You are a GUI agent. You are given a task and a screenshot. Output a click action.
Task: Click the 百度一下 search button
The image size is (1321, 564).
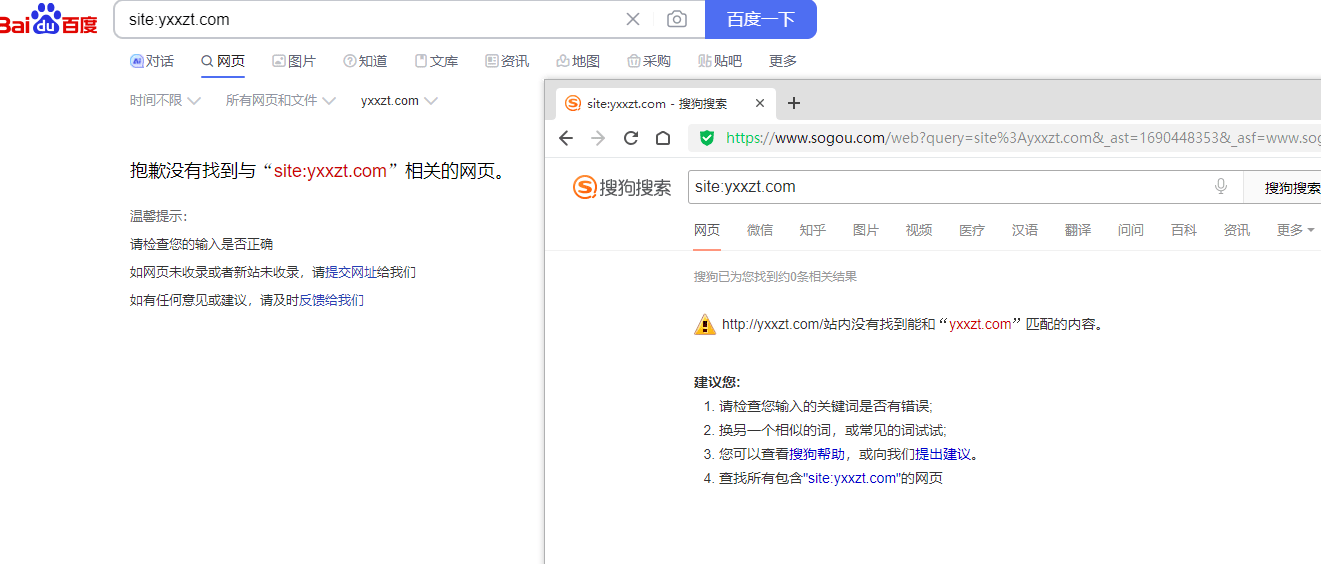tap(761, 19)
